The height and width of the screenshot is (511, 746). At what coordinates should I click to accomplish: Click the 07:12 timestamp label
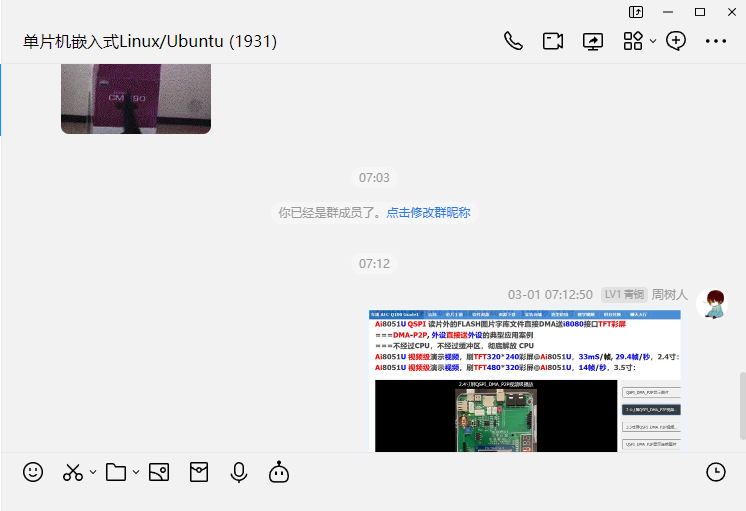[x=374, y=264]
